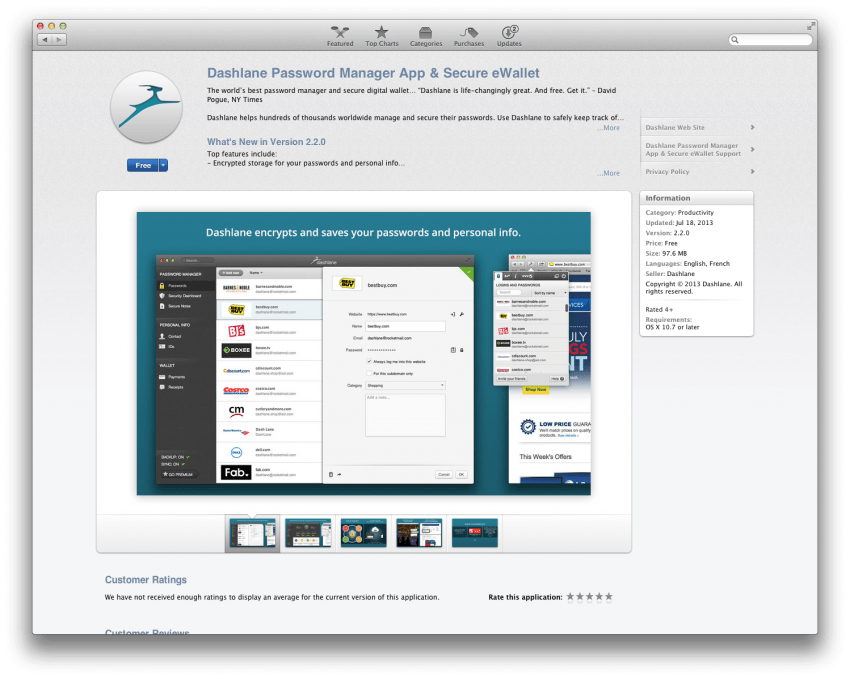Rate the application one star

pyautogui.click(x=570, y=597)
